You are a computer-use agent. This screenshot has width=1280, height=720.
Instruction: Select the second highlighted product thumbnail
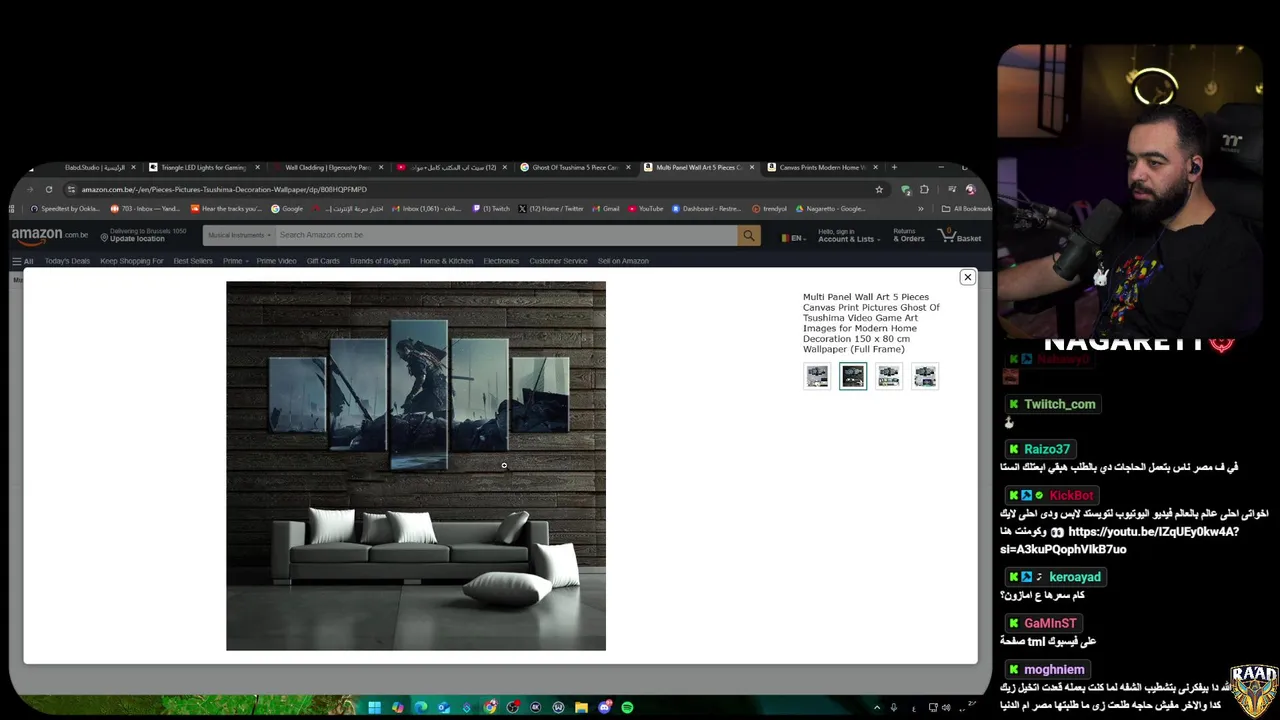[853, 376]
